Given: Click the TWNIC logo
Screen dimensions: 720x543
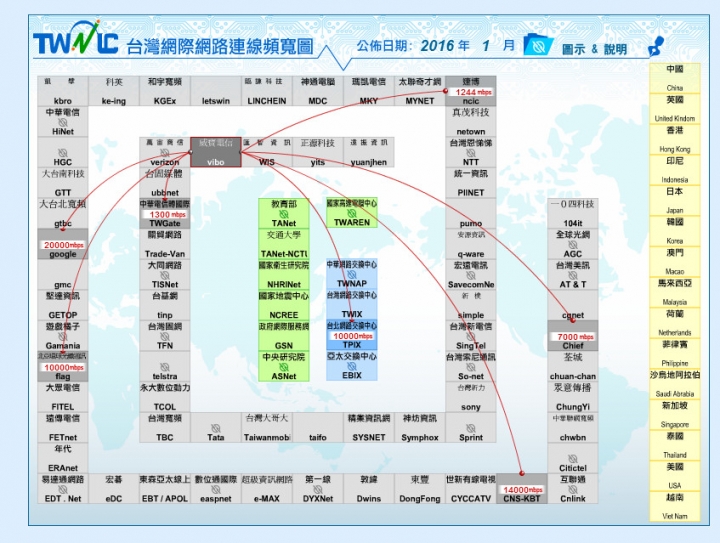Looking at the screenshot, I should pyautogui.click(x=76, y=39).
